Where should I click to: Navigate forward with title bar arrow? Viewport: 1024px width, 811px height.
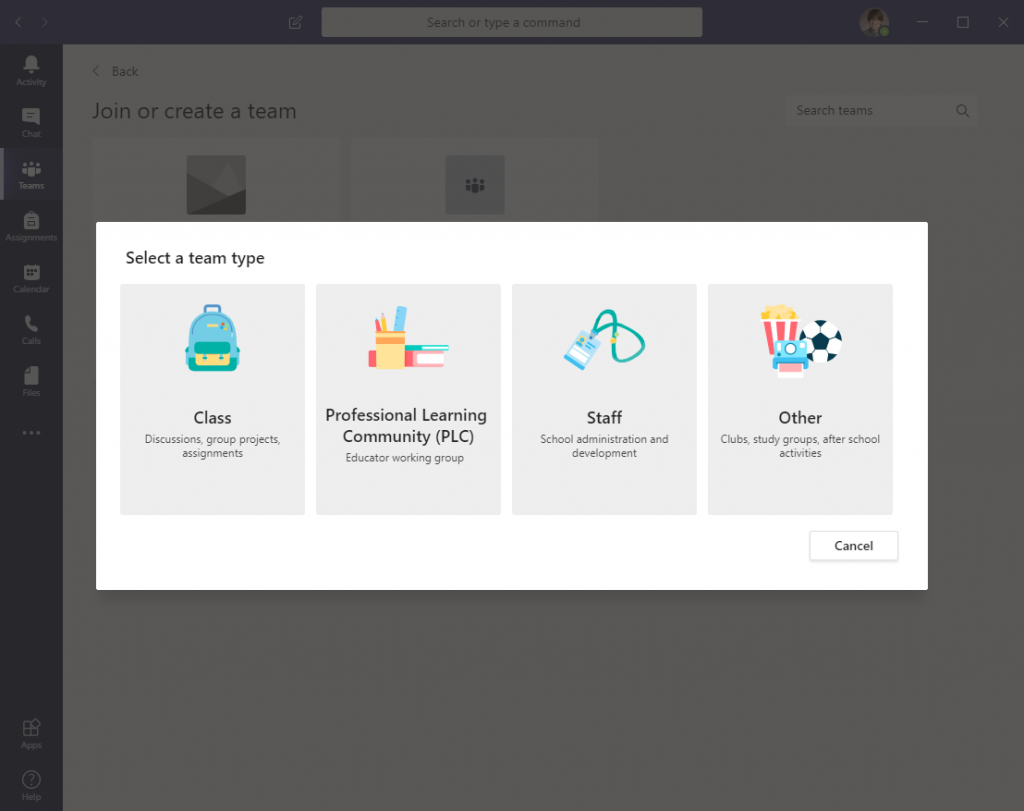tap(44, 22)
